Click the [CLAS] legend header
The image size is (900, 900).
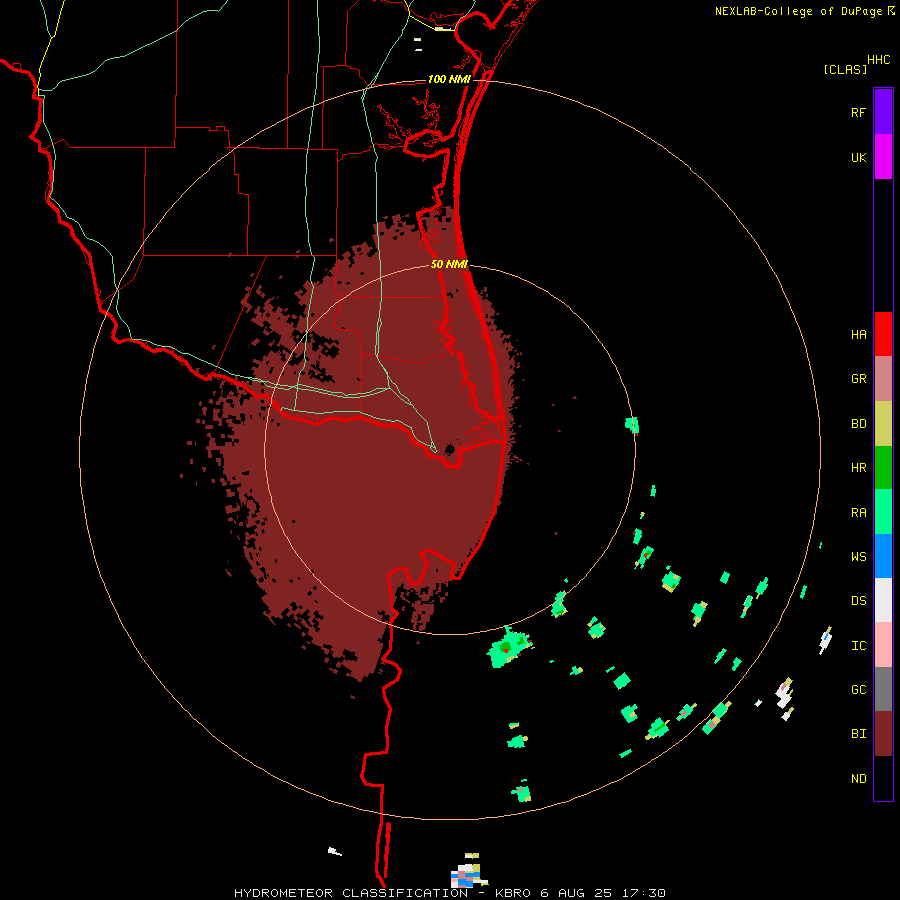845,70
